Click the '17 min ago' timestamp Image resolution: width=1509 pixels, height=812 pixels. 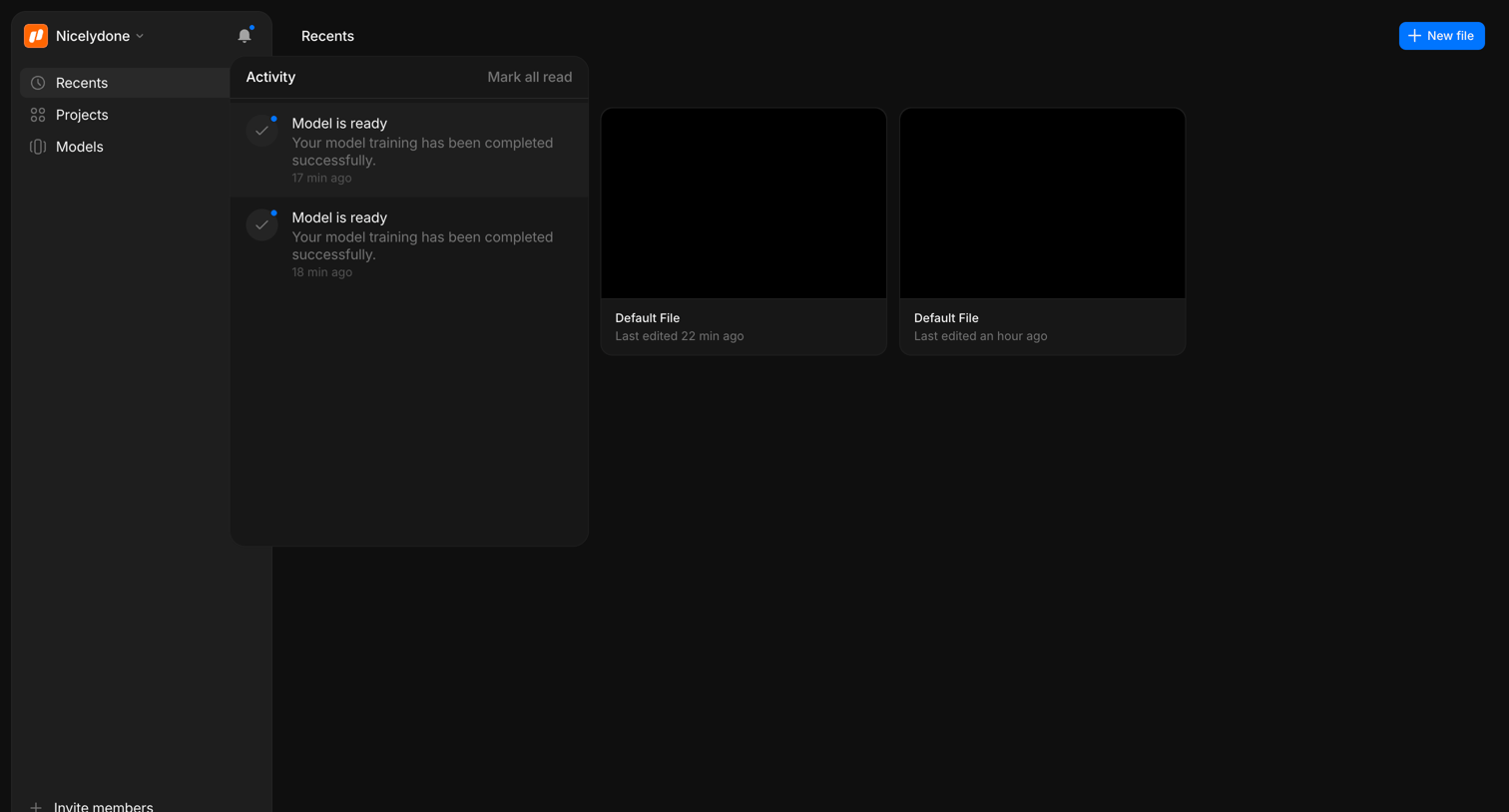[x=321, y=179]
